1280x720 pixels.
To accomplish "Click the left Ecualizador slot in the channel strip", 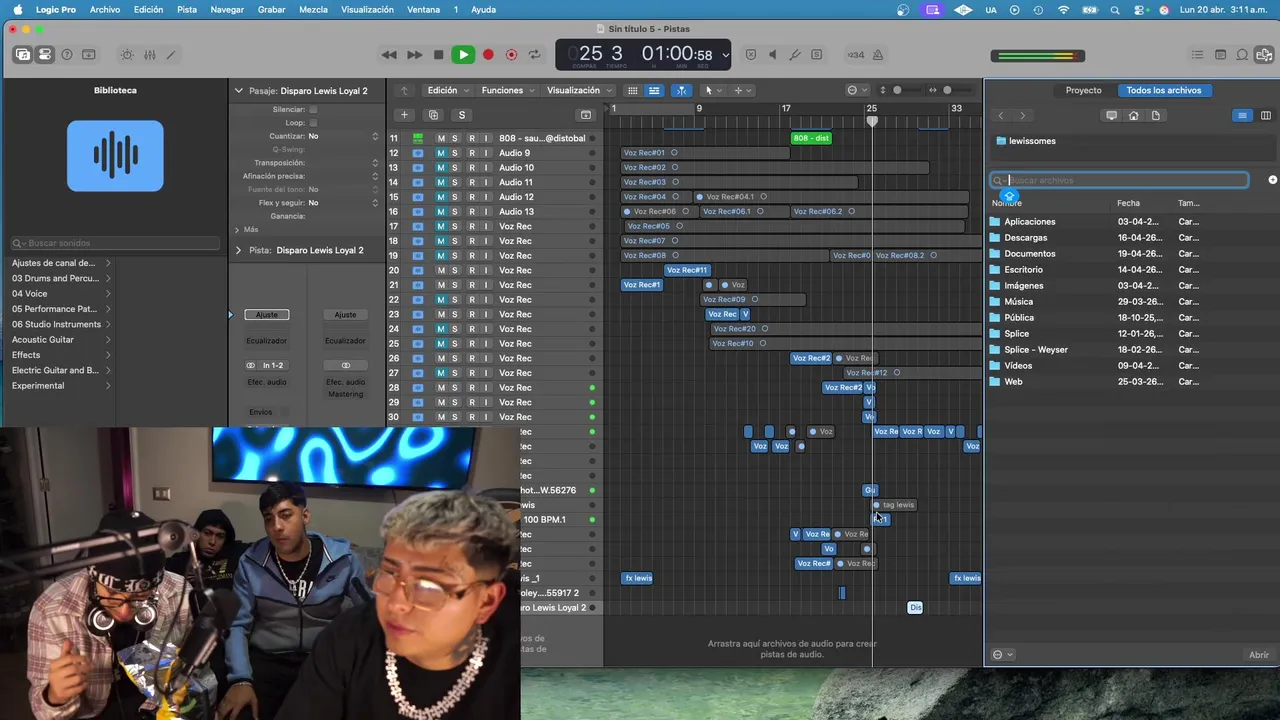I will click(267, 341).
